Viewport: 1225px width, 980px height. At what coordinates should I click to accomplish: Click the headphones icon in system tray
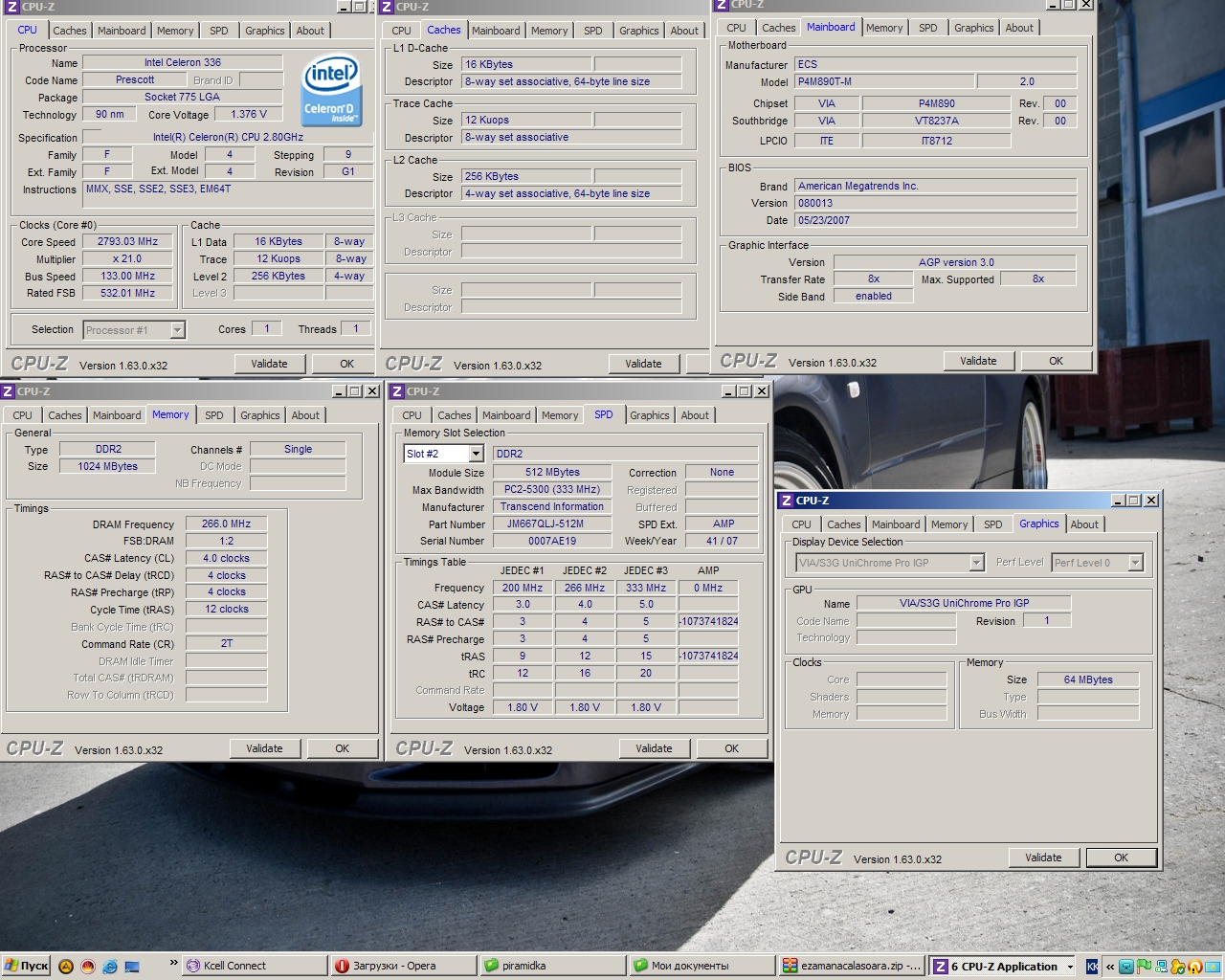1194,967
